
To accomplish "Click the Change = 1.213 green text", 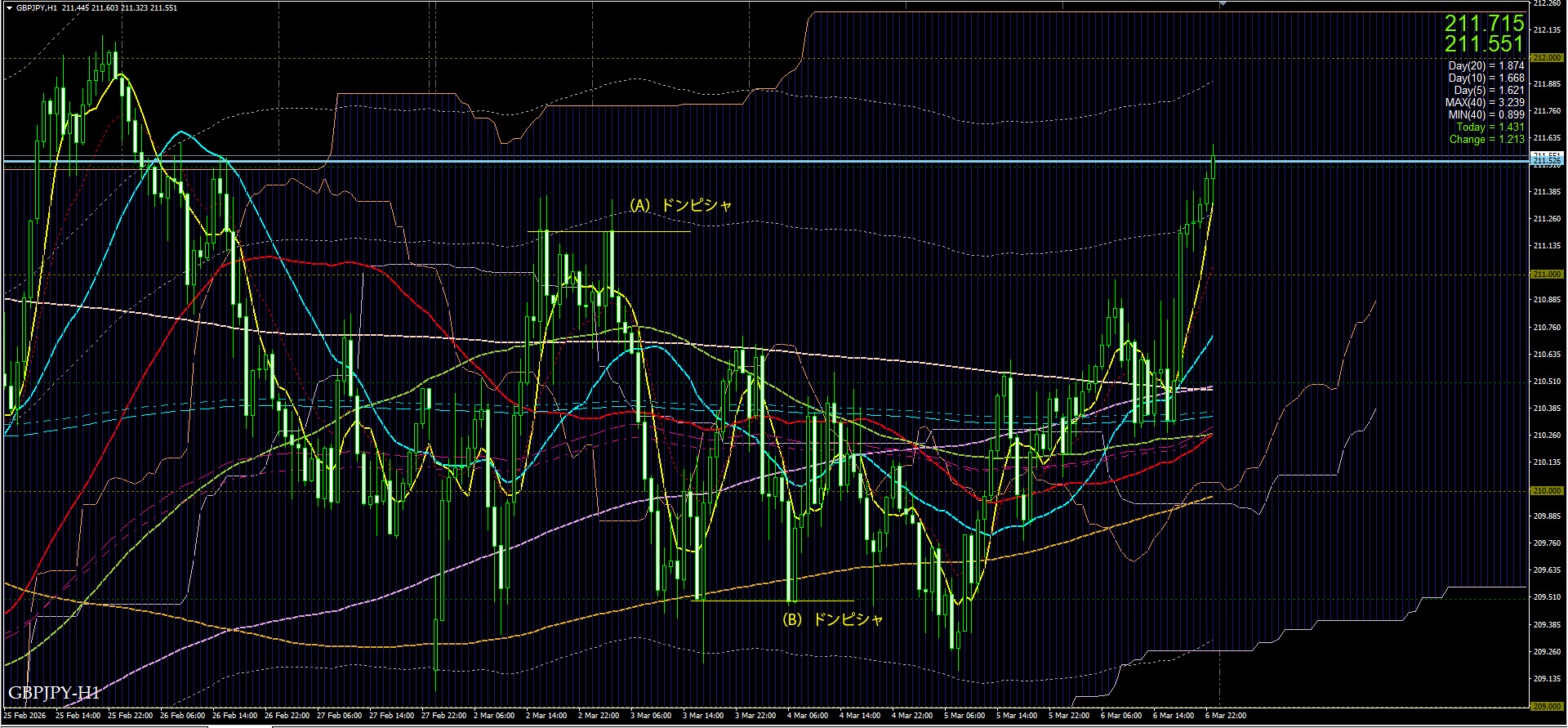I will (1486, 139).
